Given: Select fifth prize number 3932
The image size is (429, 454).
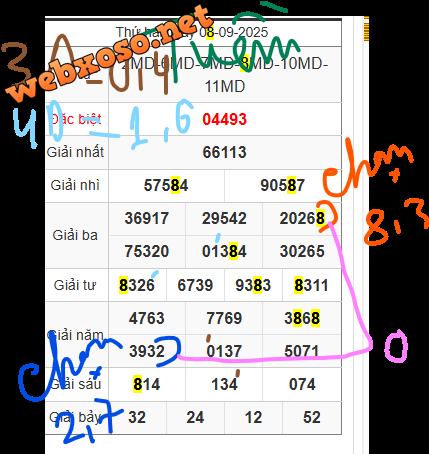Looking at the screenshot, I should click(147, 351).
